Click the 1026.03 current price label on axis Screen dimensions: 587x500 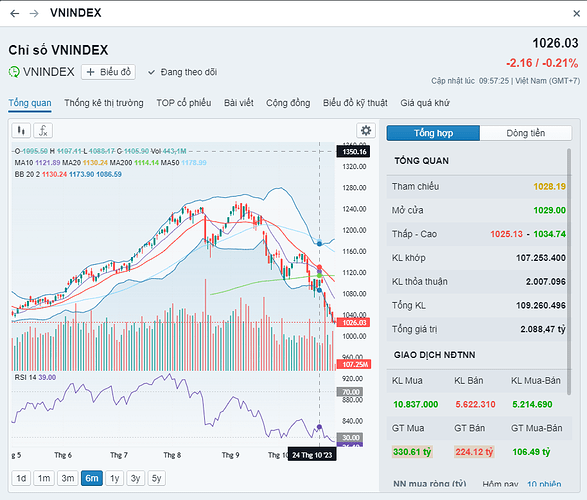[354, 323]
